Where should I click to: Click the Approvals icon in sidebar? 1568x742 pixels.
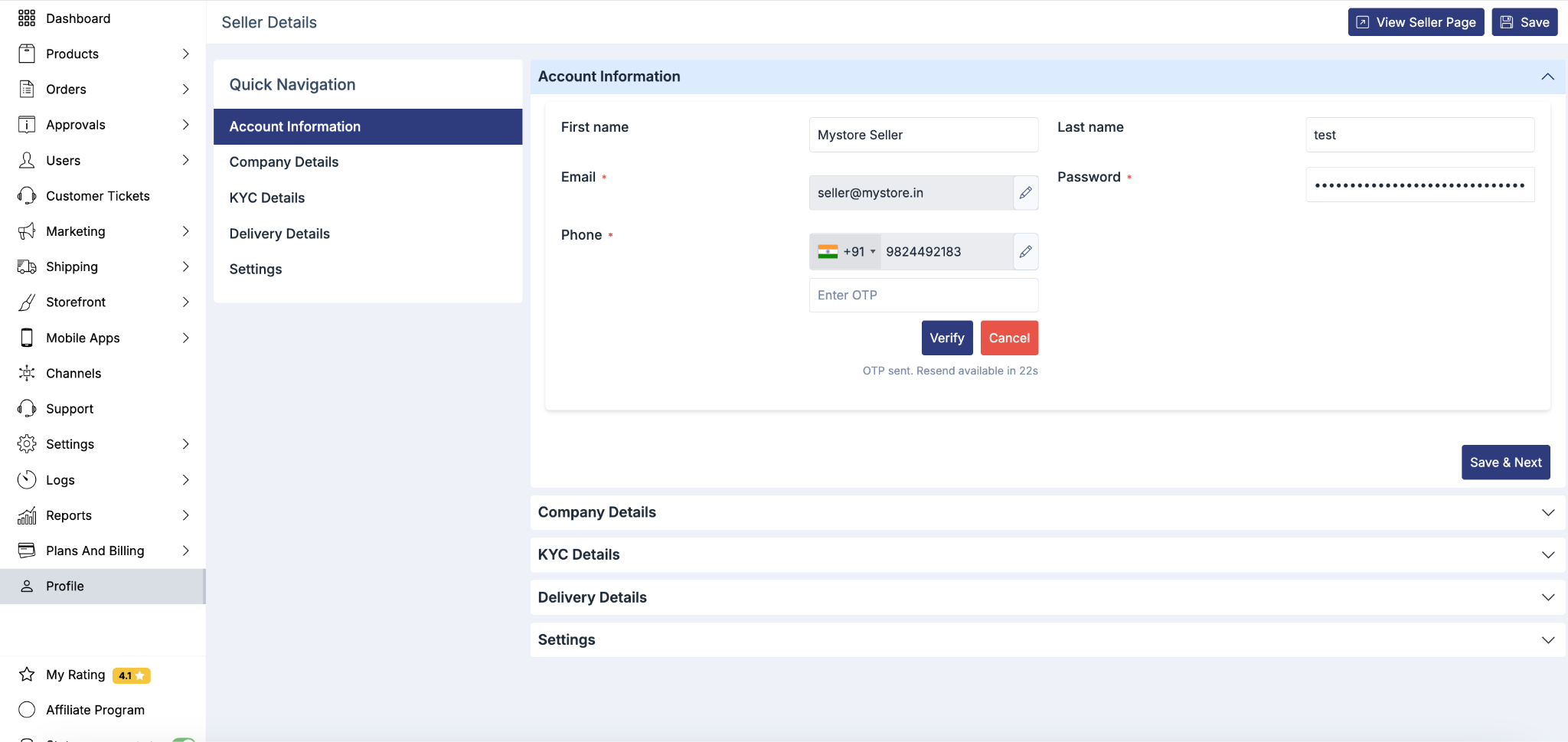pyautogui.click(x=27, y=125)
